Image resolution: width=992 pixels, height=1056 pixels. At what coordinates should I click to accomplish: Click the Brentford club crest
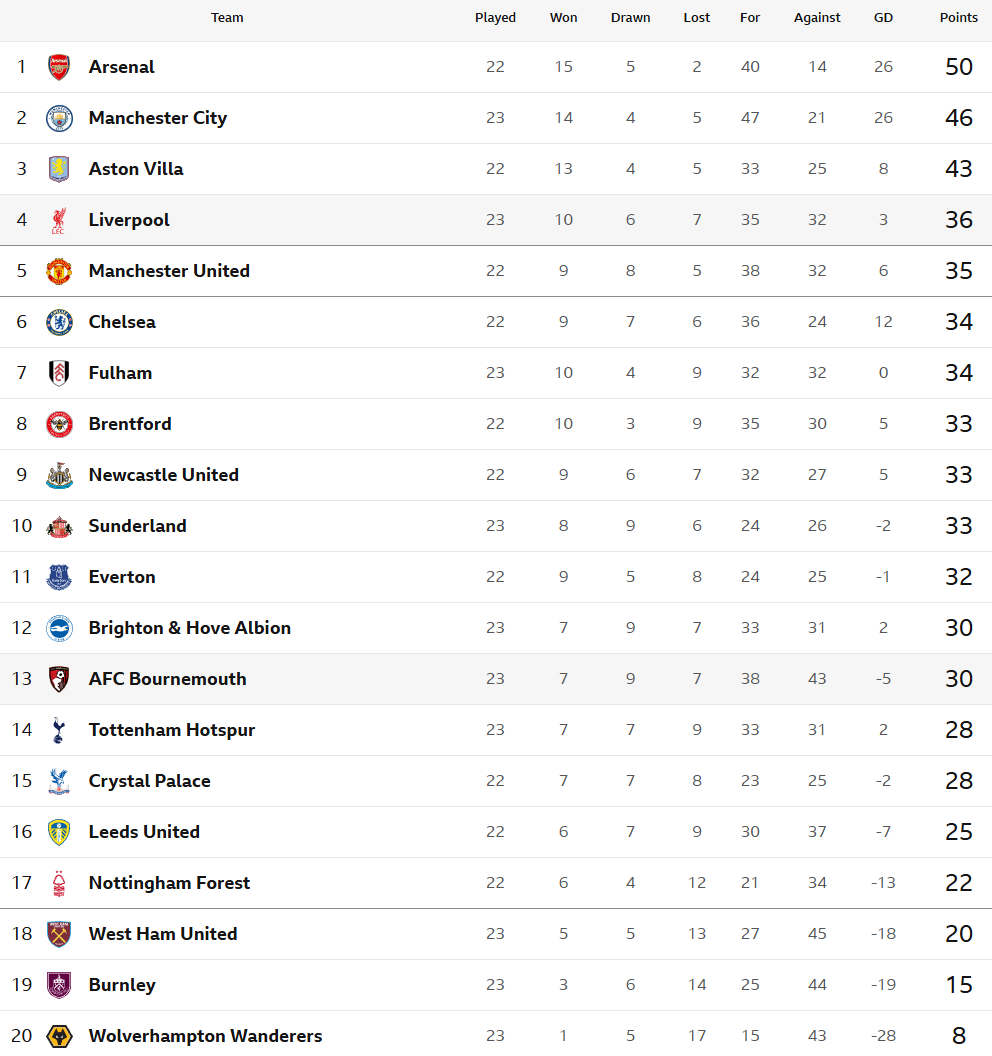(59, 424)
